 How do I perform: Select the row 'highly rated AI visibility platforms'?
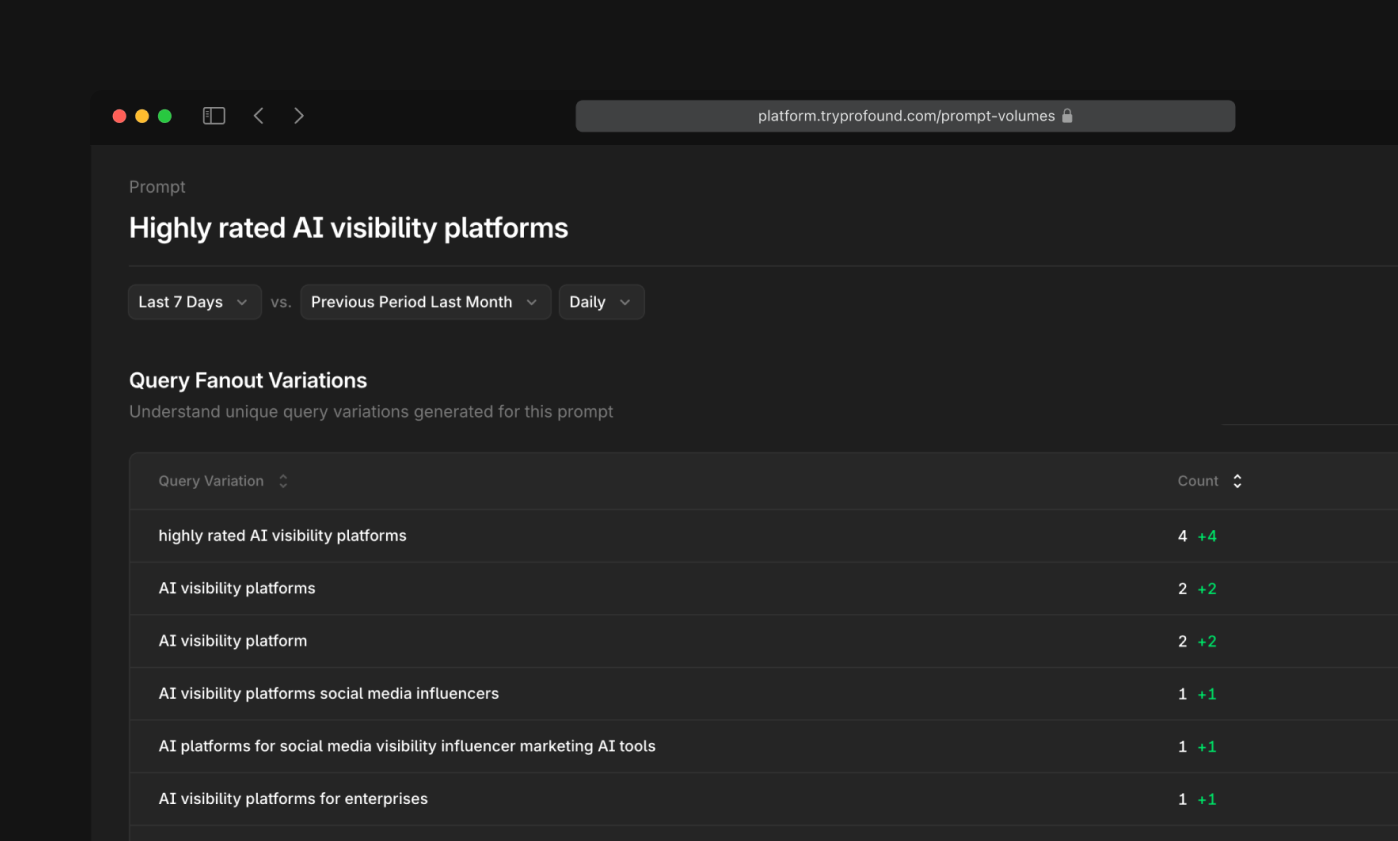coord(764,536)
